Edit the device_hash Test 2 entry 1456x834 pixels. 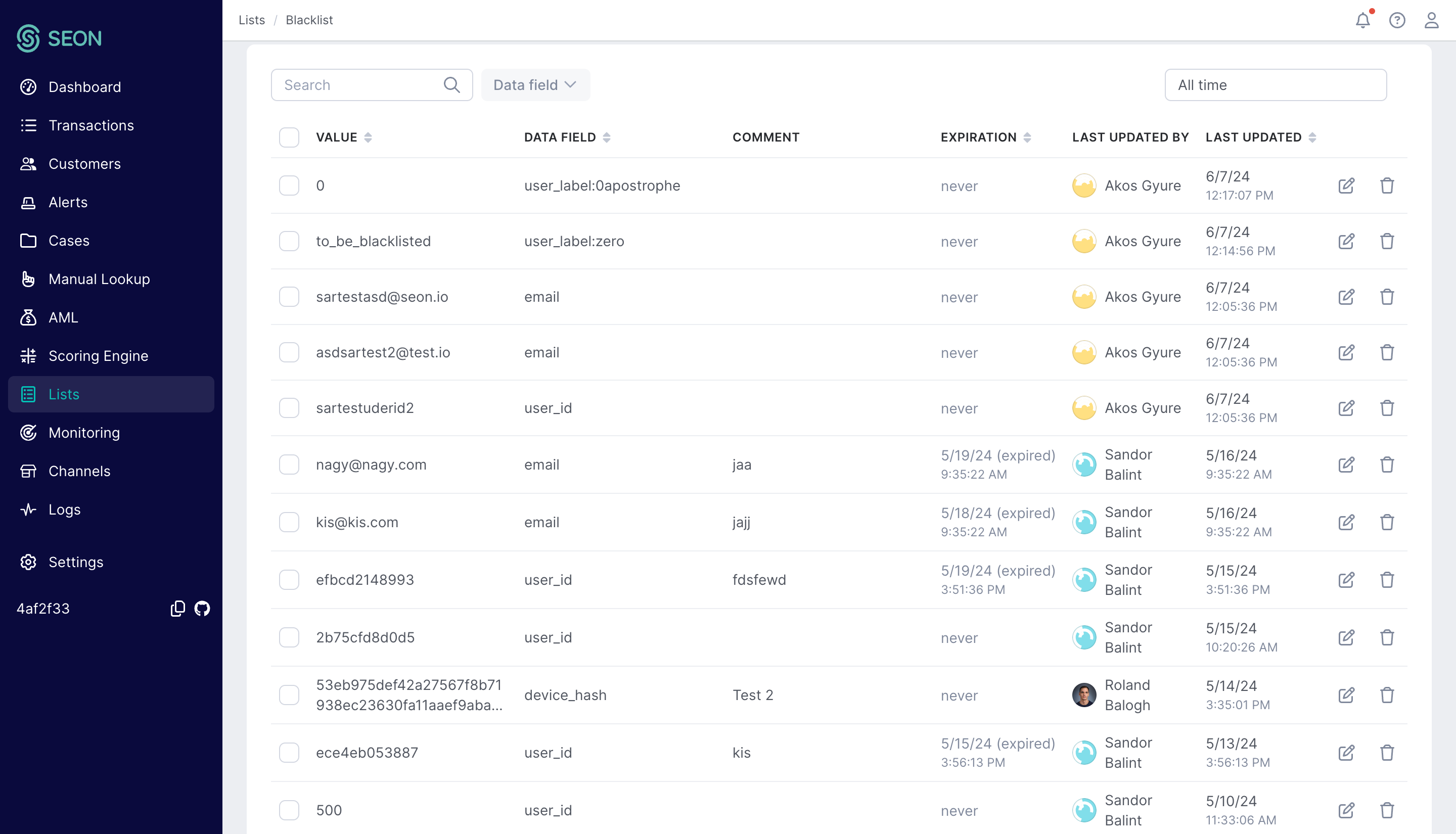click(1346, 695)
